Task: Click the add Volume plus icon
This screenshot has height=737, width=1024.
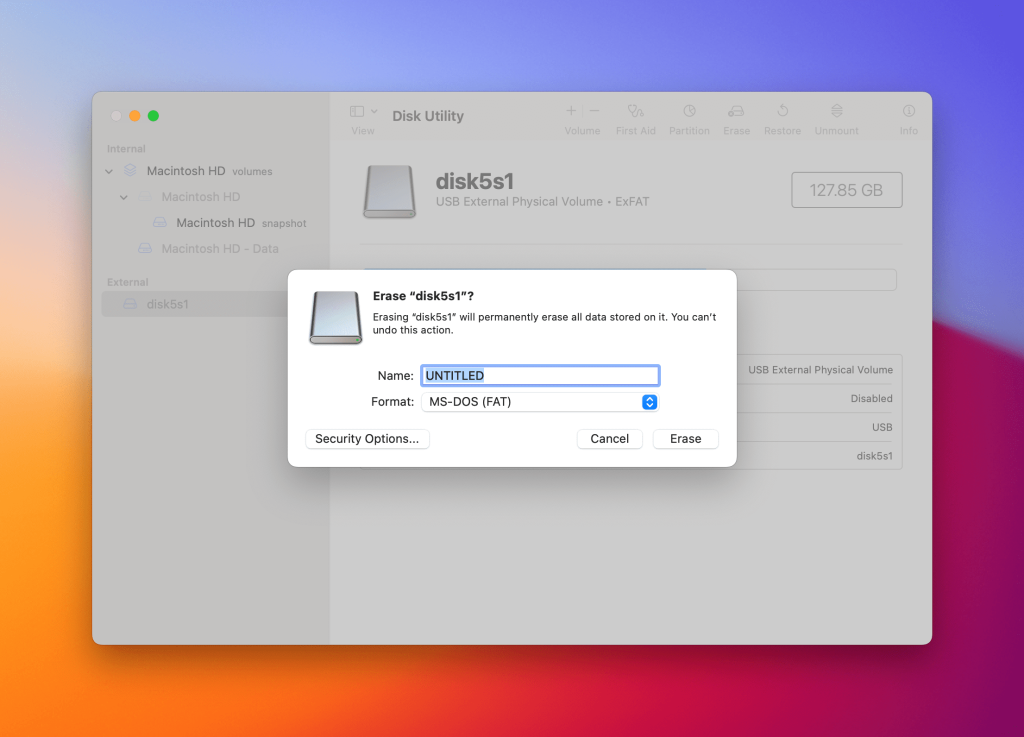Action: click(x=571, y=111)
